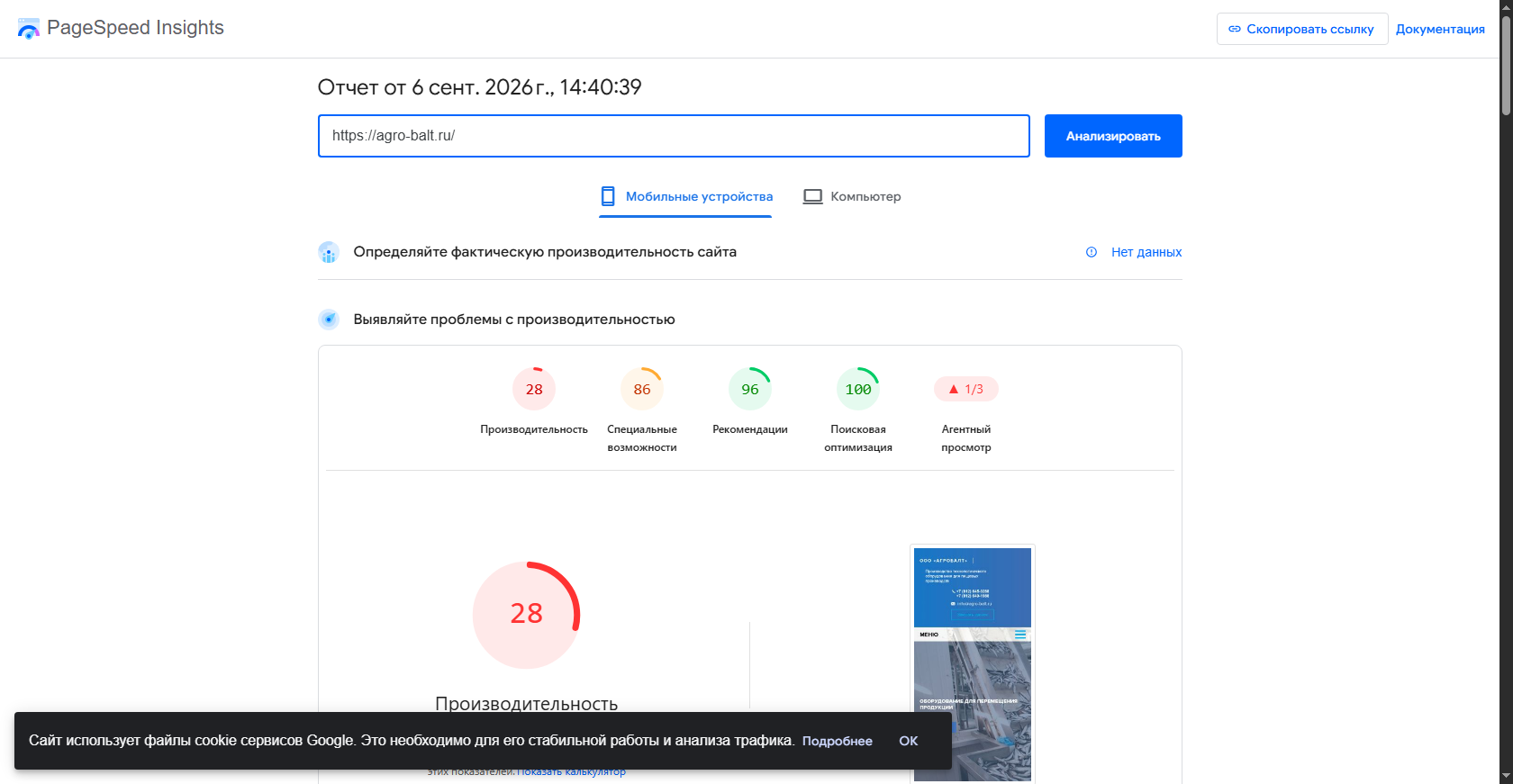Copy the report link with Скопировать ссылку
This screenshot has height=784, width=1513.
coord(1302,29)
